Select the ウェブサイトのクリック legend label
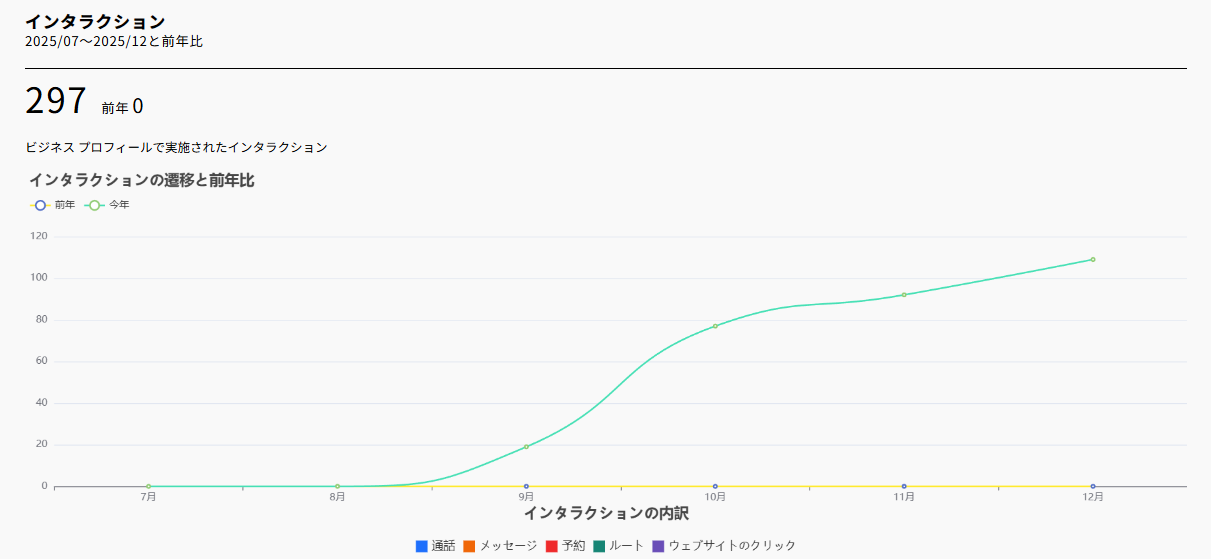 point(732,546)
